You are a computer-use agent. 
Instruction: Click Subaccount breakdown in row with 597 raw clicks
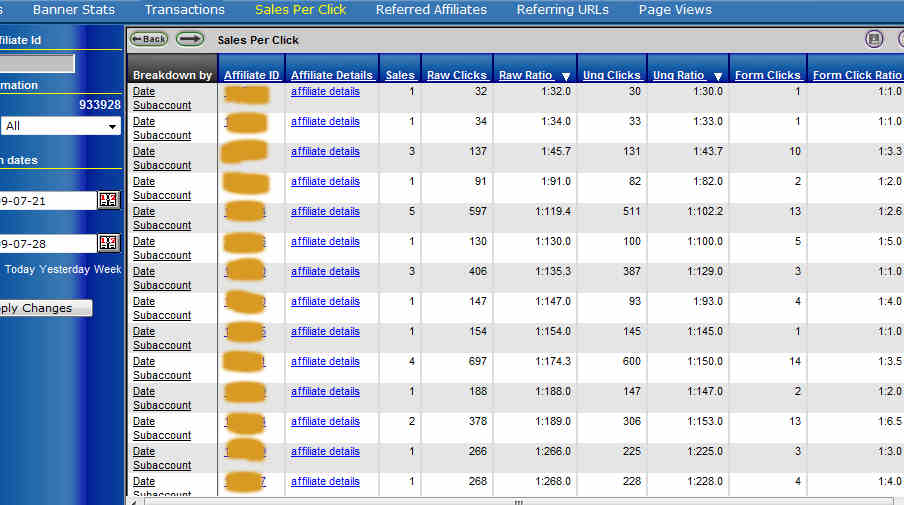(x=162, y=225)
